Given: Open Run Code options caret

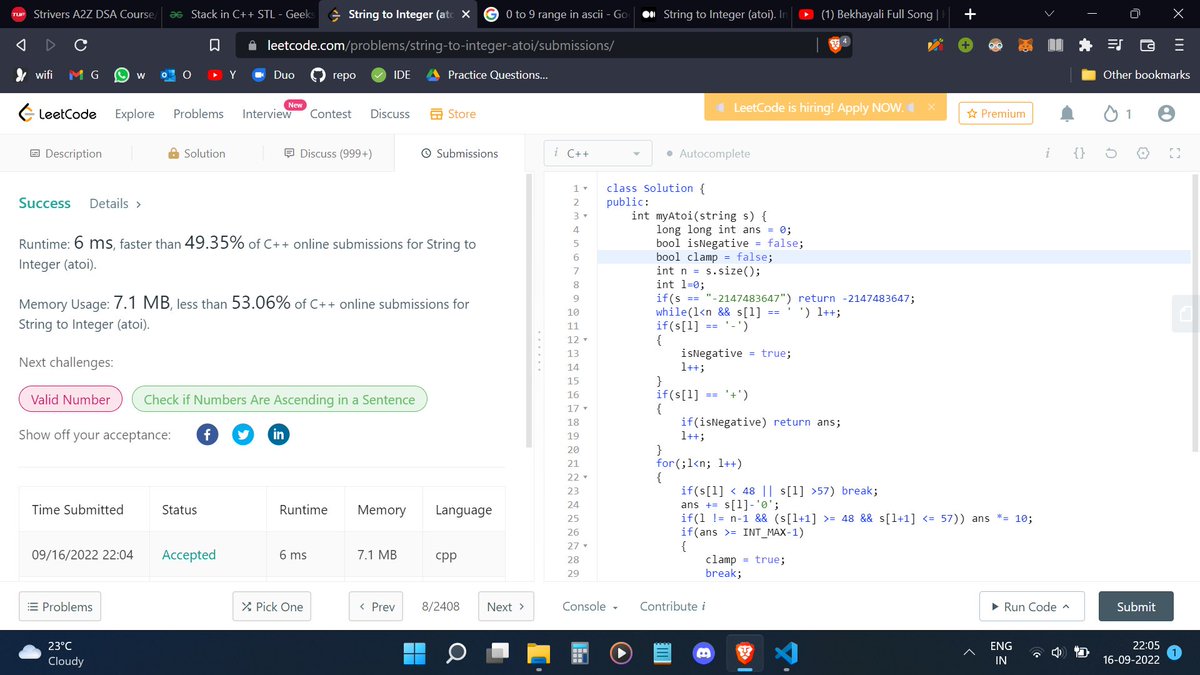Looking at the screenshot, I should click(x=1065, y=607).
